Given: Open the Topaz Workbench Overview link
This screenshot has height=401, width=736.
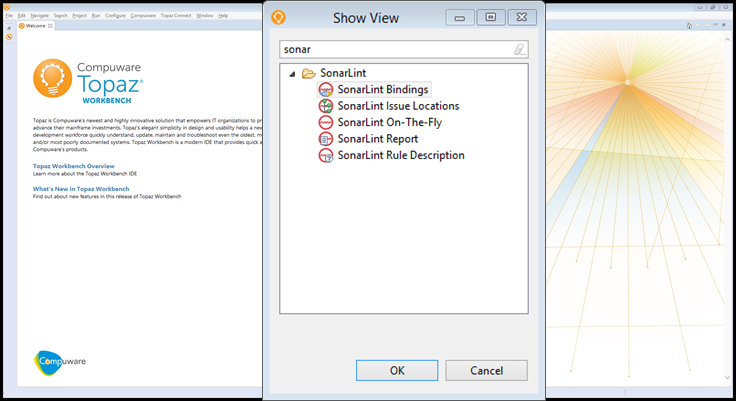Looking at the screenshot, I should coord(74,166).
